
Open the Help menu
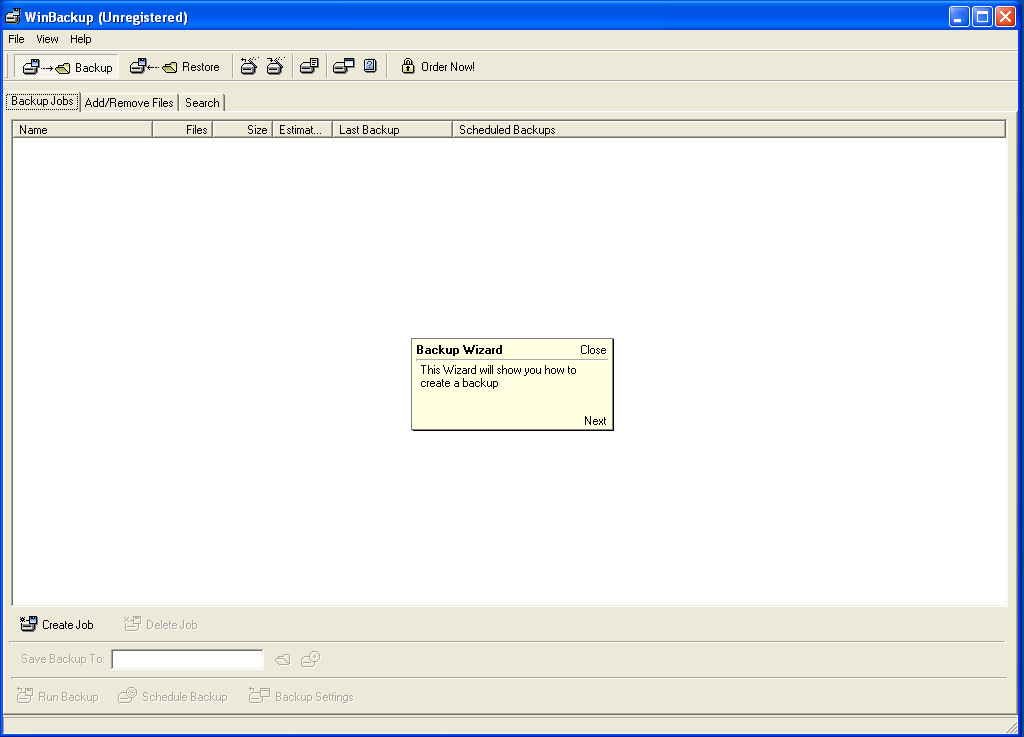81,39
